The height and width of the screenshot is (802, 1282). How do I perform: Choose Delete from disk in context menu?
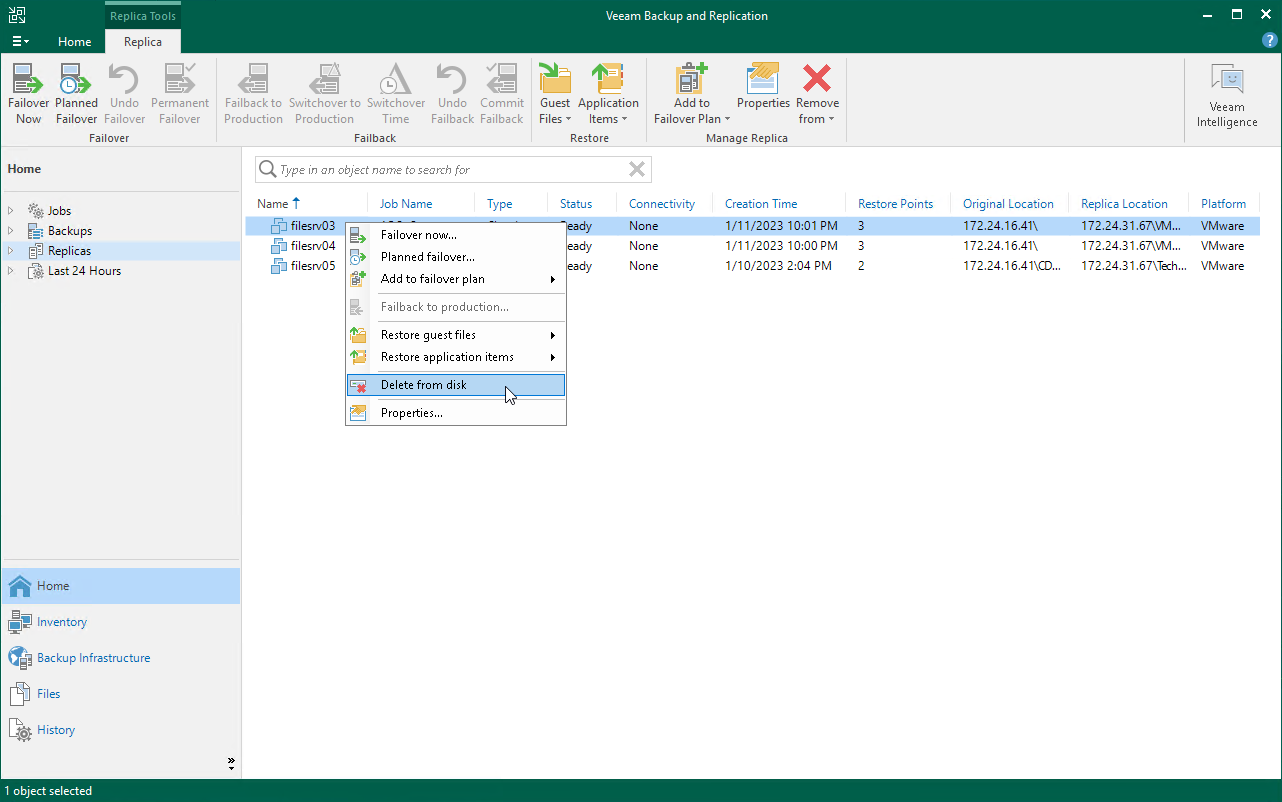[x=456, y=385]
